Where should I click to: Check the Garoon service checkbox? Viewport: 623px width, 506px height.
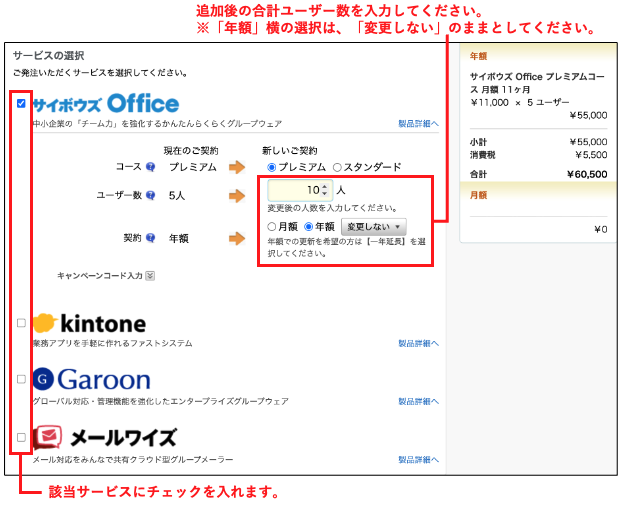(x=22, y=379)
